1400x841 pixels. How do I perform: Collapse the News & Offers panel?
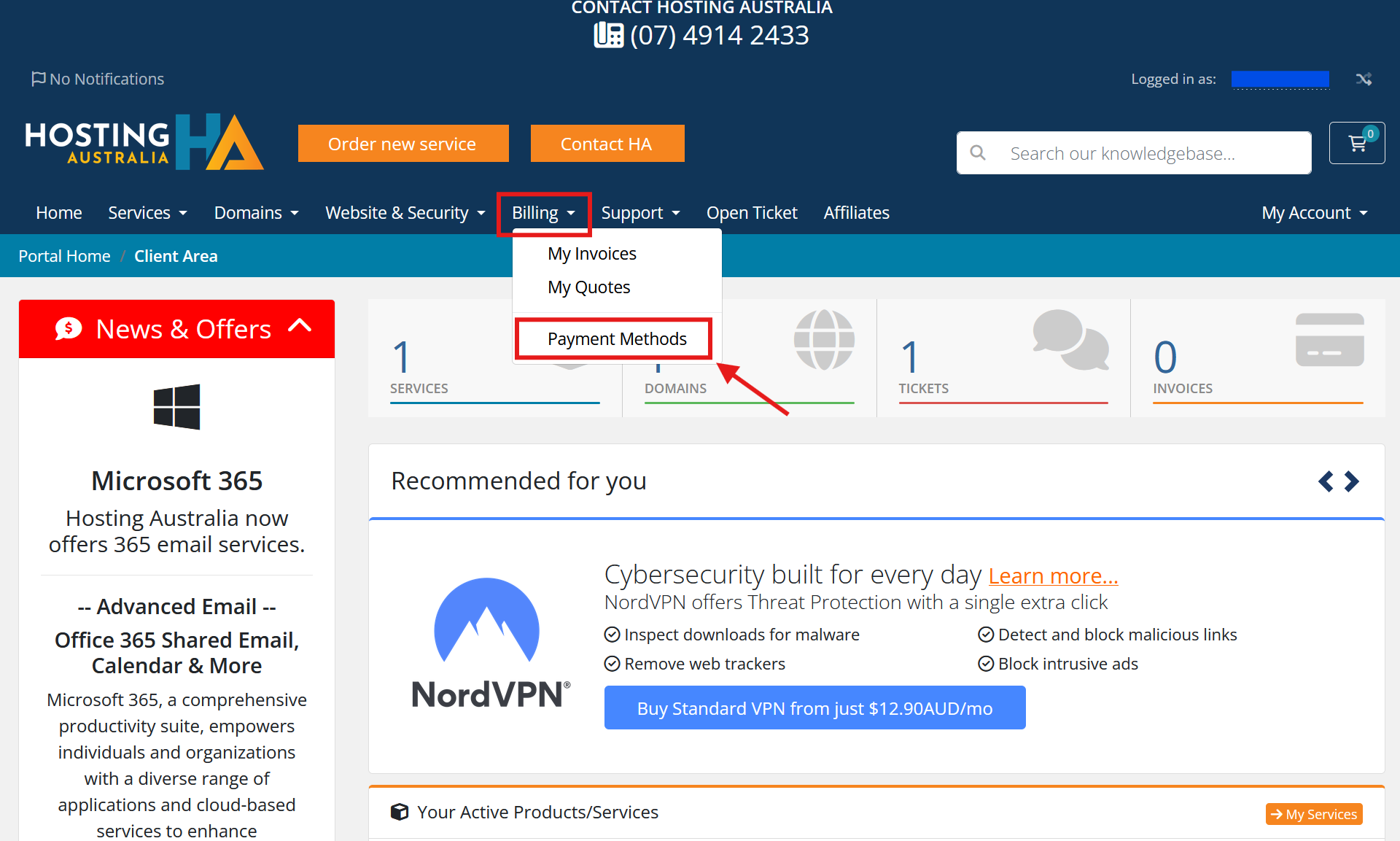click(x=300, y=326)
